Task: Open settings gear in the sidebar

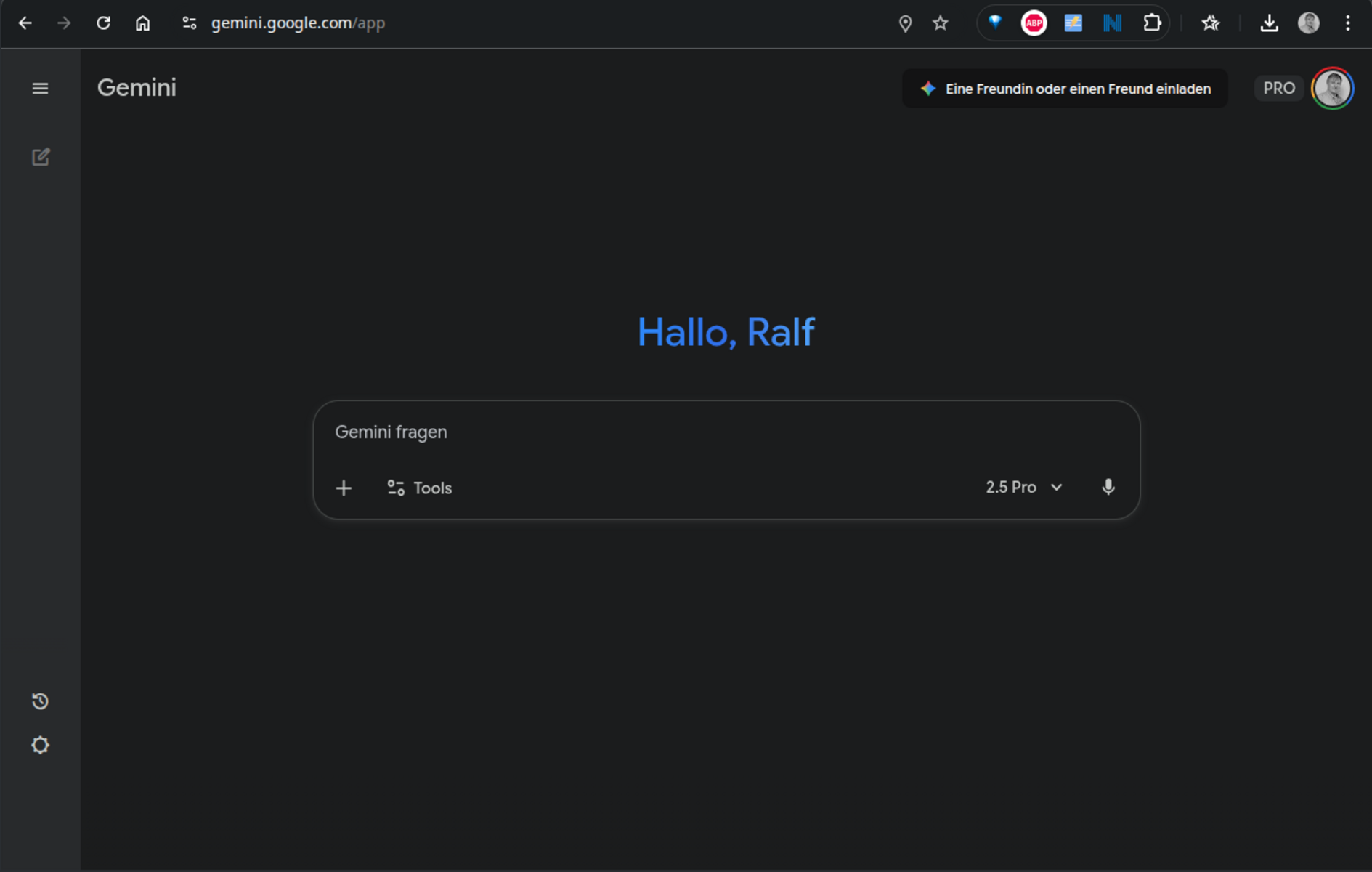Action: pyautogui.click(x=40, y=746)
